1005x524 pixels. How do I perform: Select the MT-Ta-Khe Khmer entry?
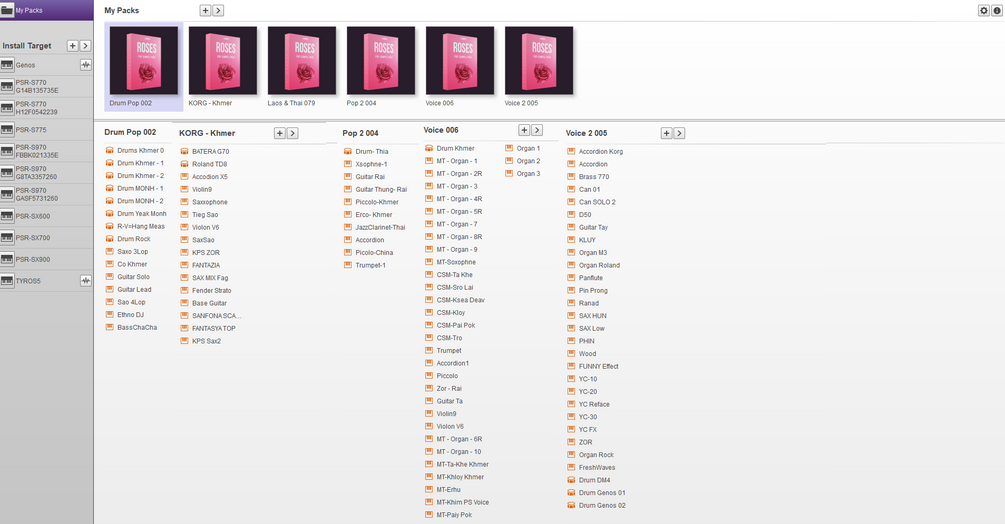click(463, 464)
